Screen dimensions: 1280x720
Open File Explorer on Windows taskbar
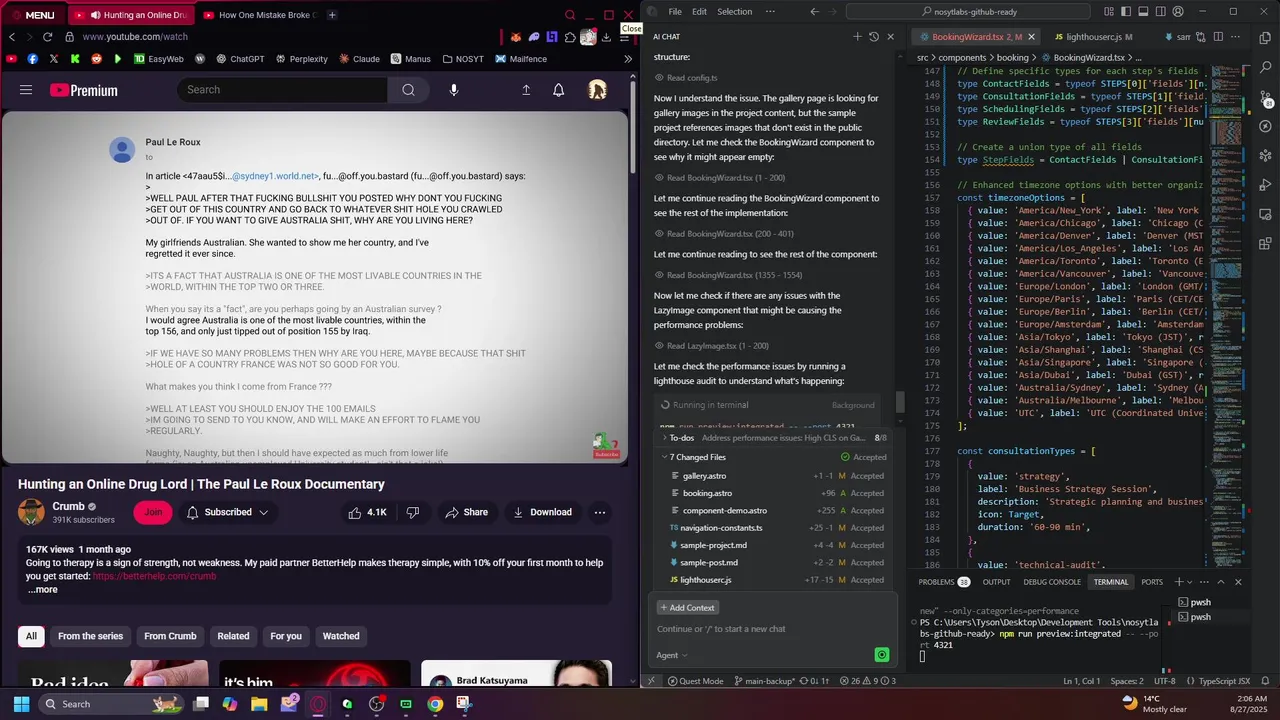259,704
